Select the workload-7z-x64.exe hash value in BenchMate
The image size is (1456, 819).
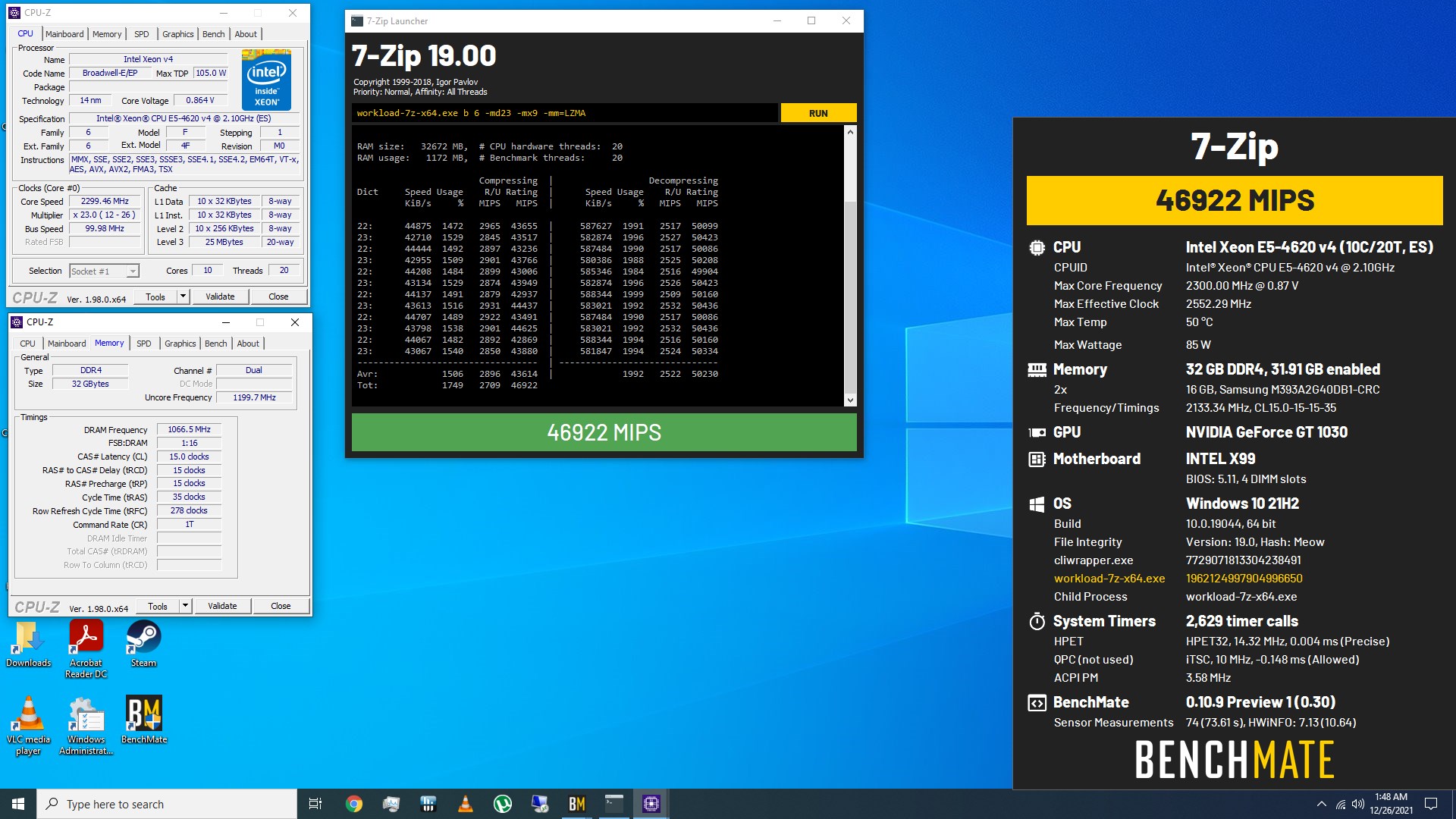[1244, 579]
